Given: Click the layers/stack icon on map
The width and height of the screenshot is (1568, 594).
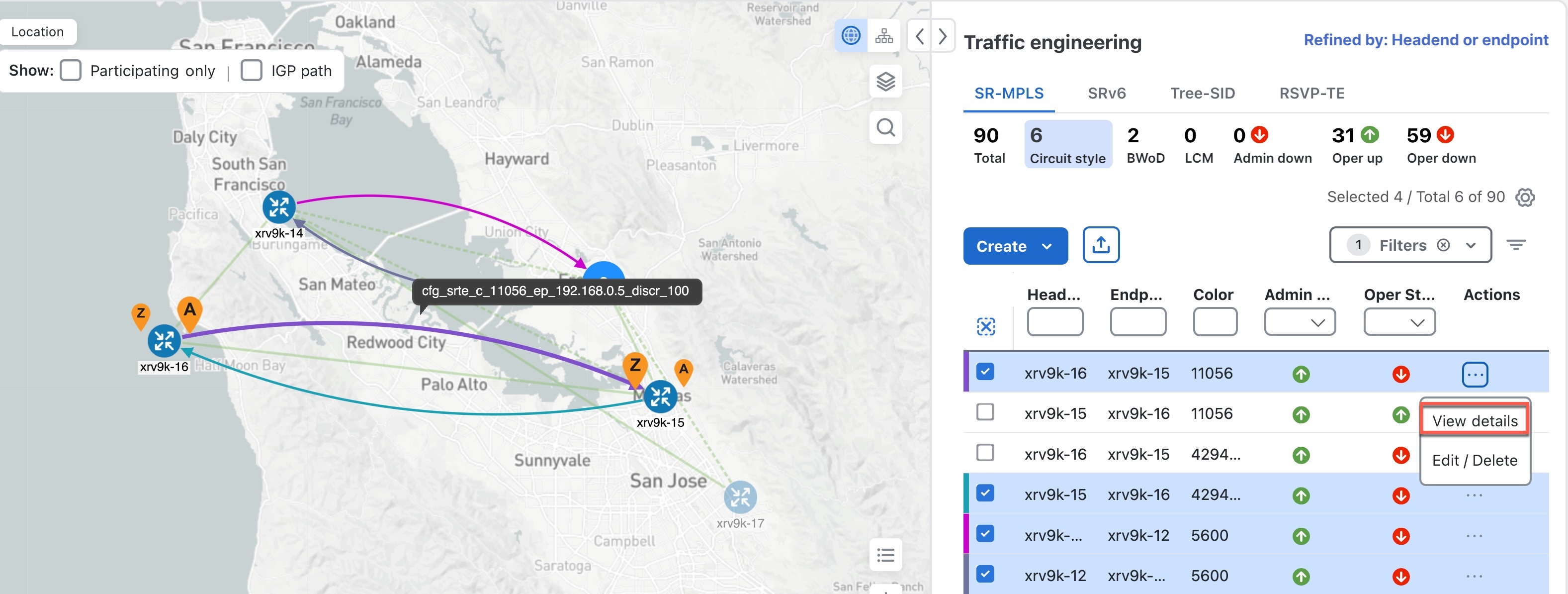Looking at the screenshot, I should (885, 80).
